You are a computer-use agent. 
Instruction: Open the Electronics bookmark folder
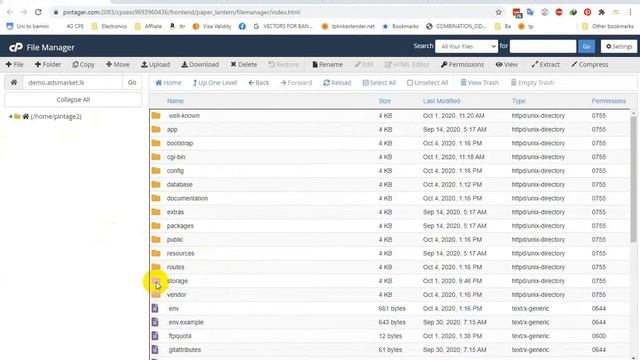[109, 26]
